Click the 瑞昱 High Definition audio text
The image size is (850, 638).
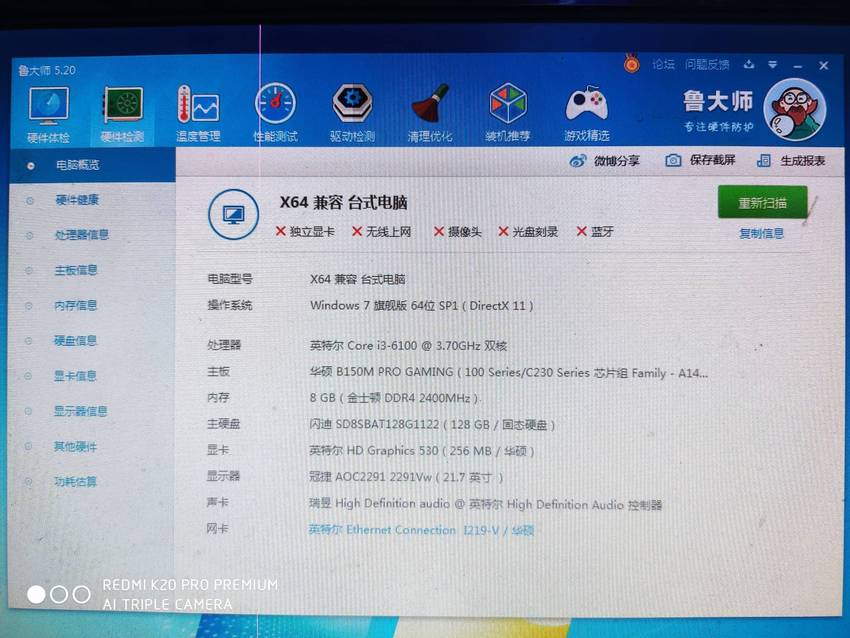[485, 504]
